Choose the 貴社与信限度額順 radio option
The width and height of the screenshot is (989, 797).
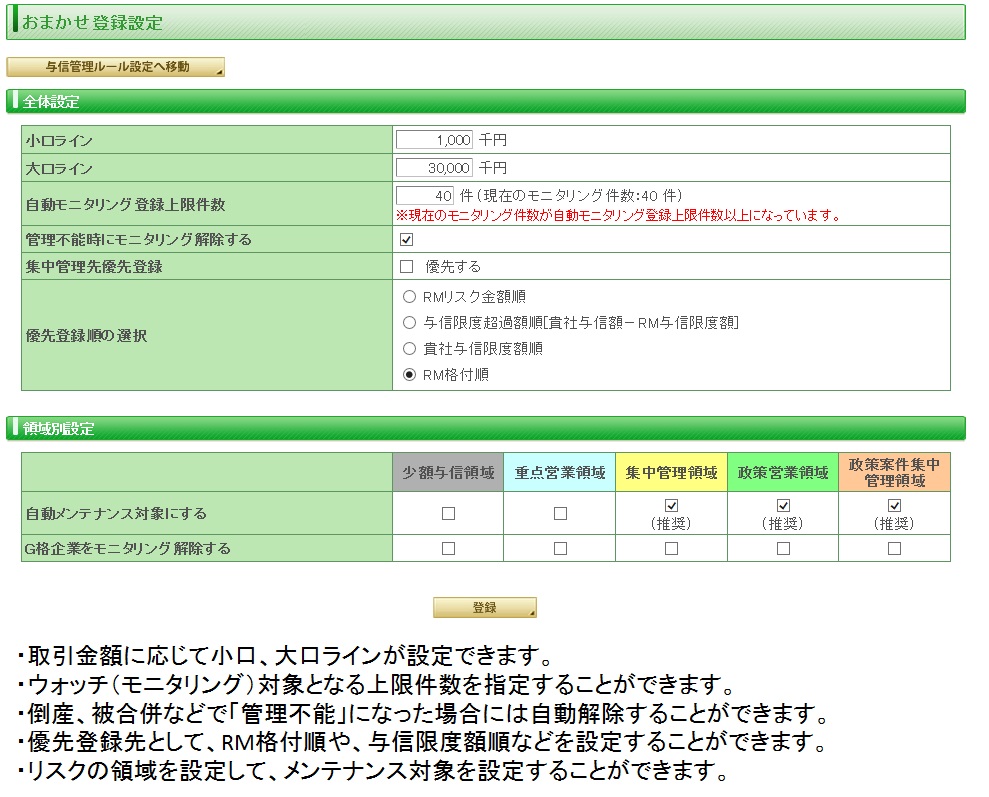pos(409,349)
